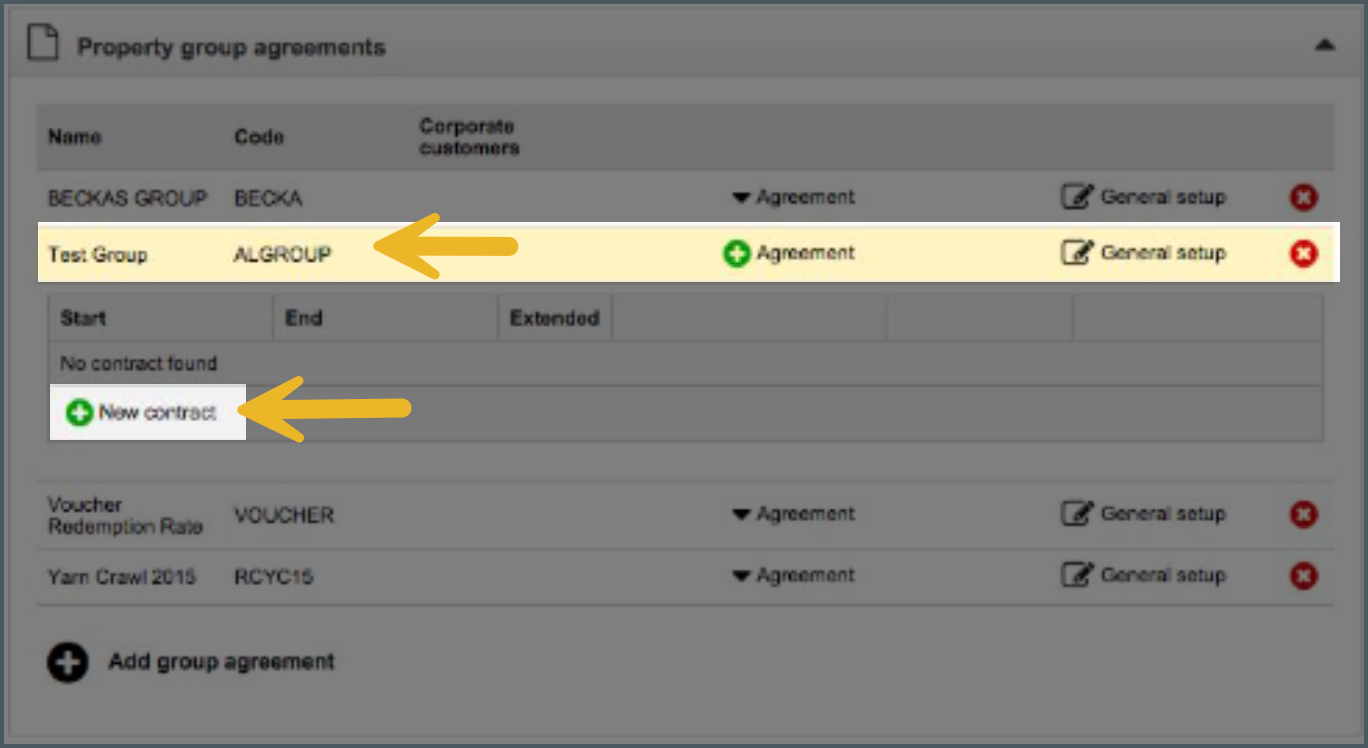The image size is (1368, 748).
Task: Click the document icon beside panel title
Action: (42, 45)
